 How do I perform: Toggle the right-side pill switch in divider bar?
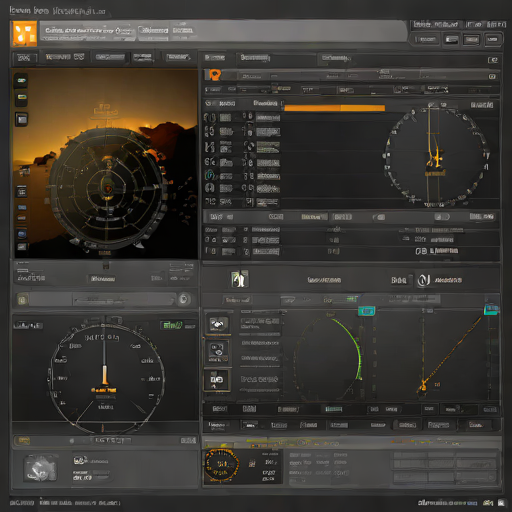tap(442, 217)
